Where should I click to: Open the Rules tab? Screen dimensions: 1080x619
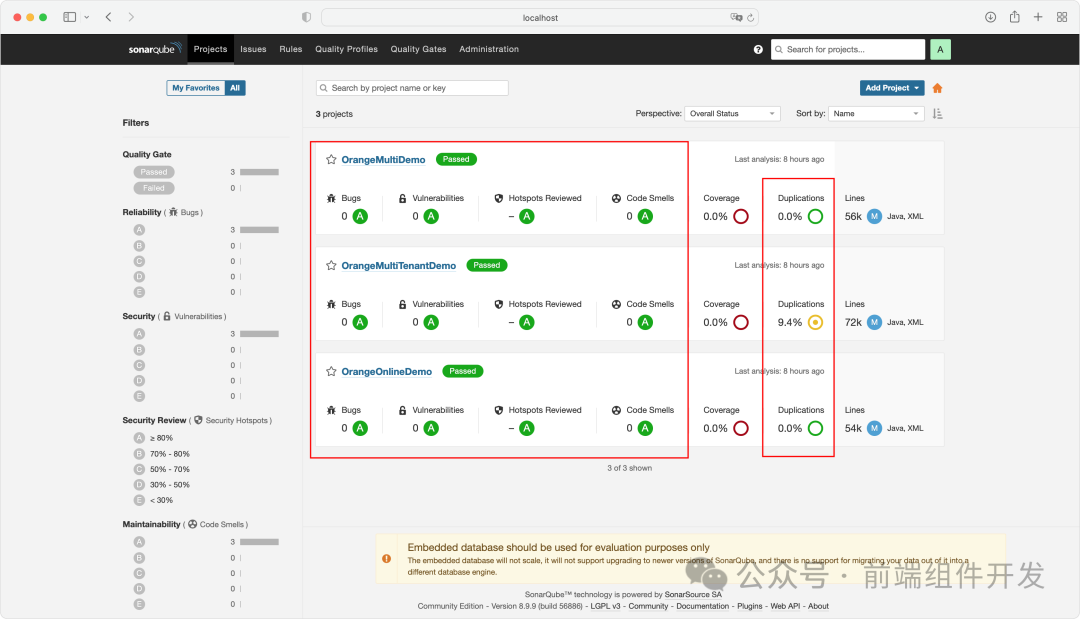[291, 50]
